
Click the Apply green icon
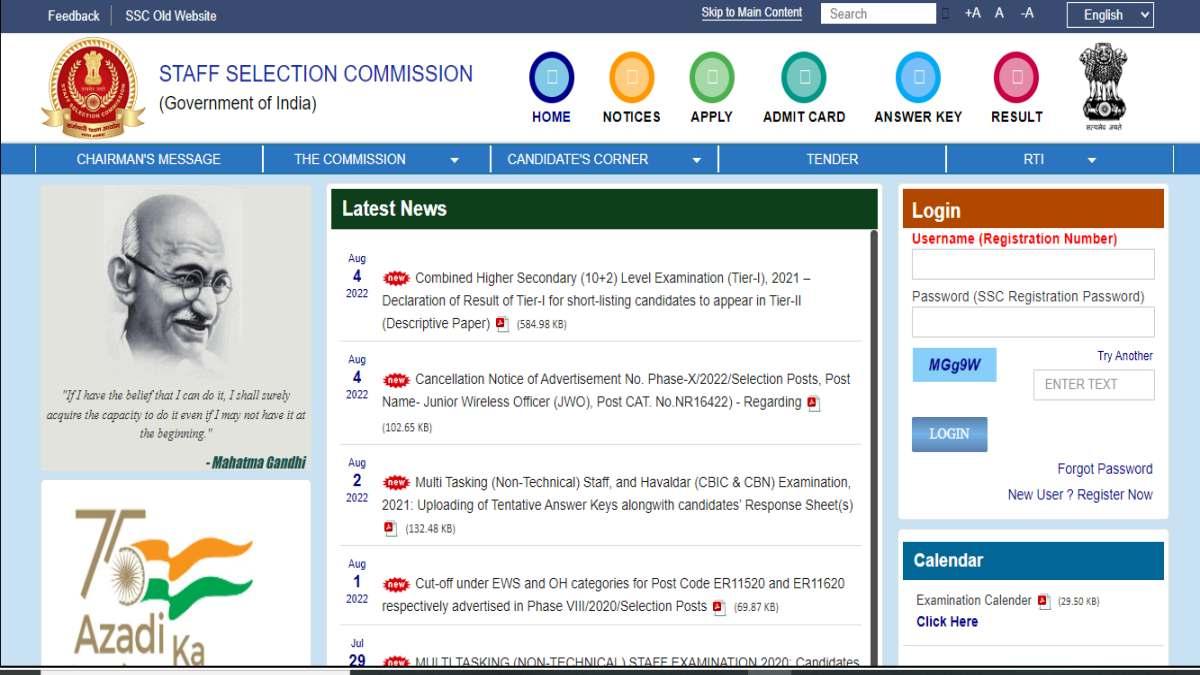[711, 78]
